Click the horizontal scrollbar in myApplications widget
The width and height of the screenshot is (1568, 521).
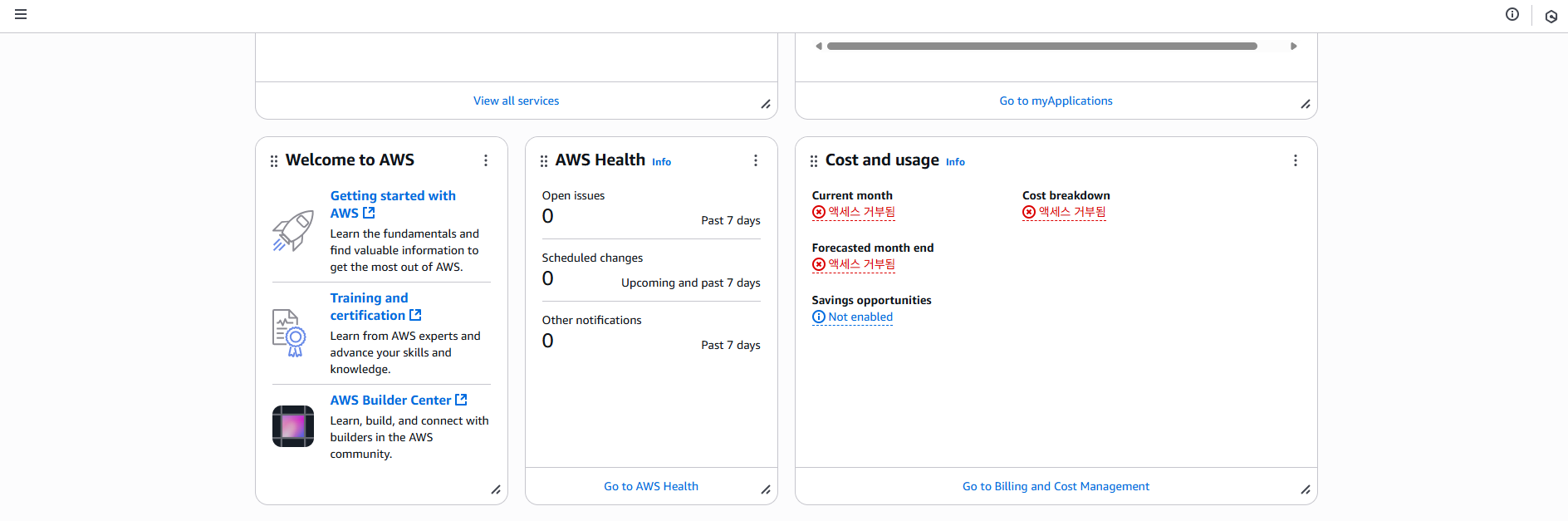1041,47
